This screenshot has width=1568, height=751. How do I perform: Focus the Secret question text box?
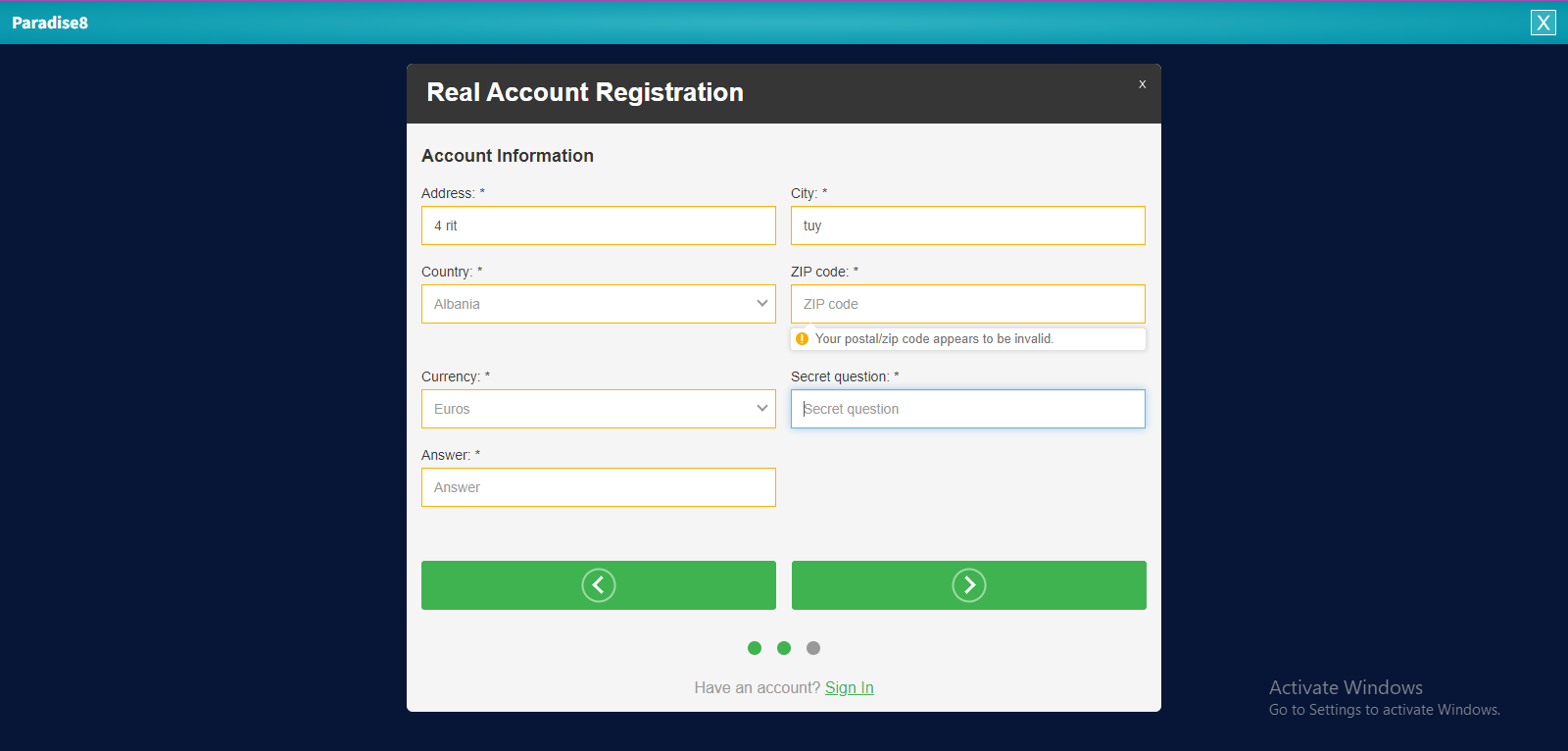pyautogui.click(x=967, y=409)
